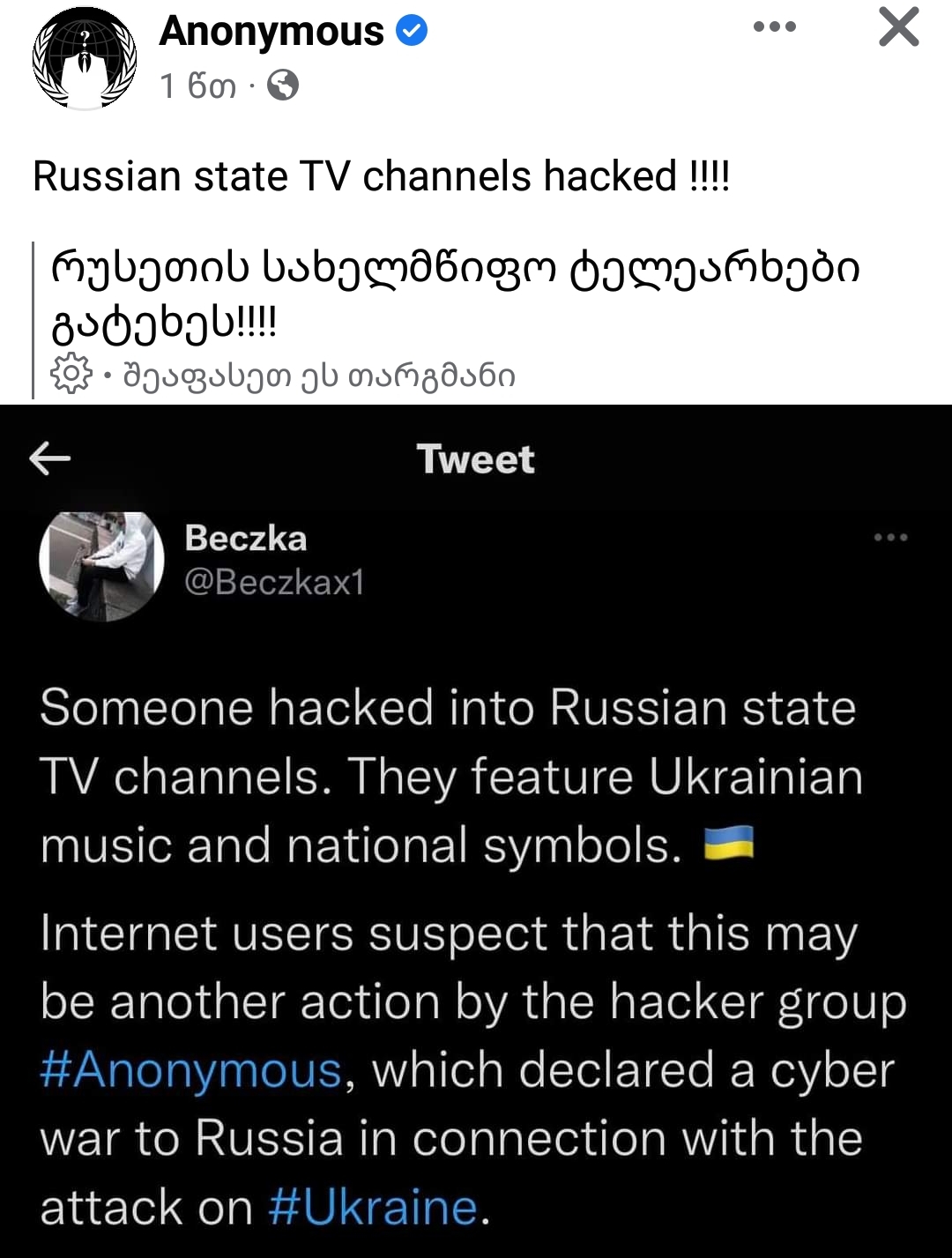Open the post options three-dot menu
Image resolution: width=952 pixels, height=1258 pixels.
[775, 27]
